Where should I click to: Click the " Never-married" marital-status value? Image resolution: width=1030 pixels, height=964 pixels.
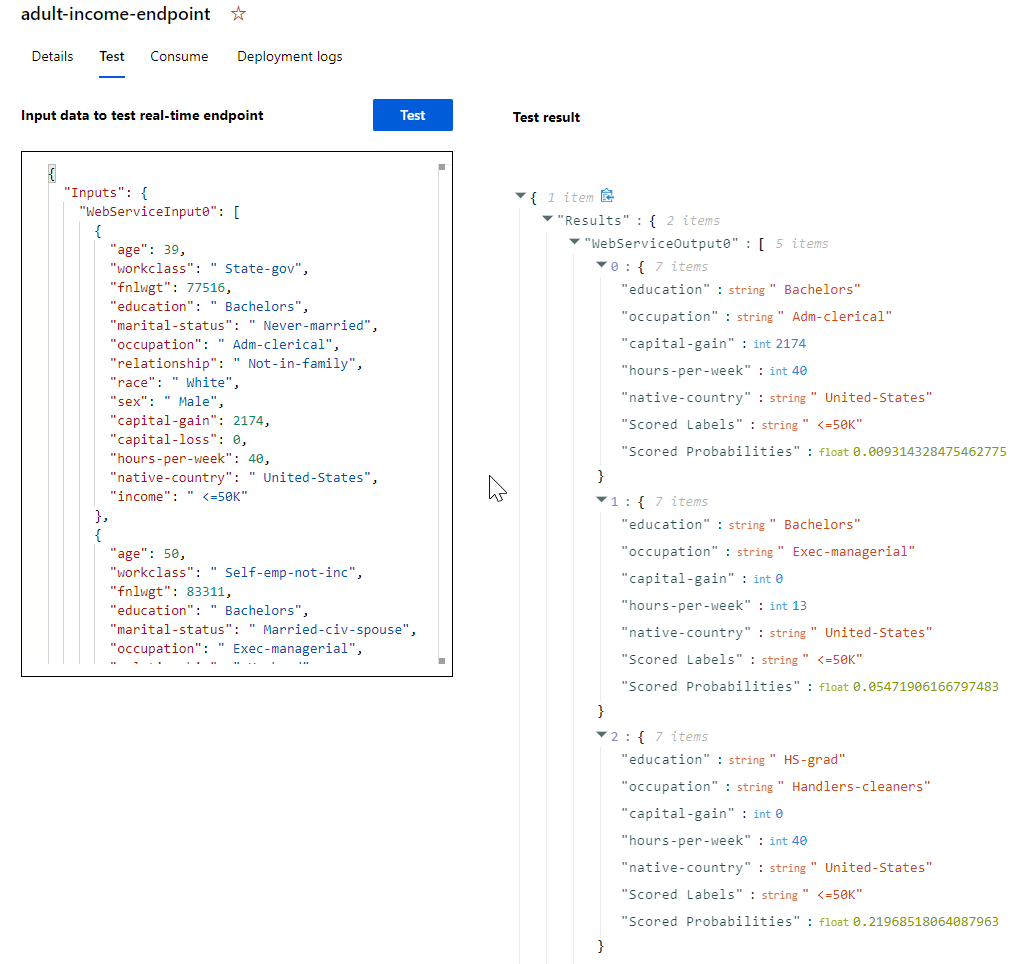click(310, 326)
